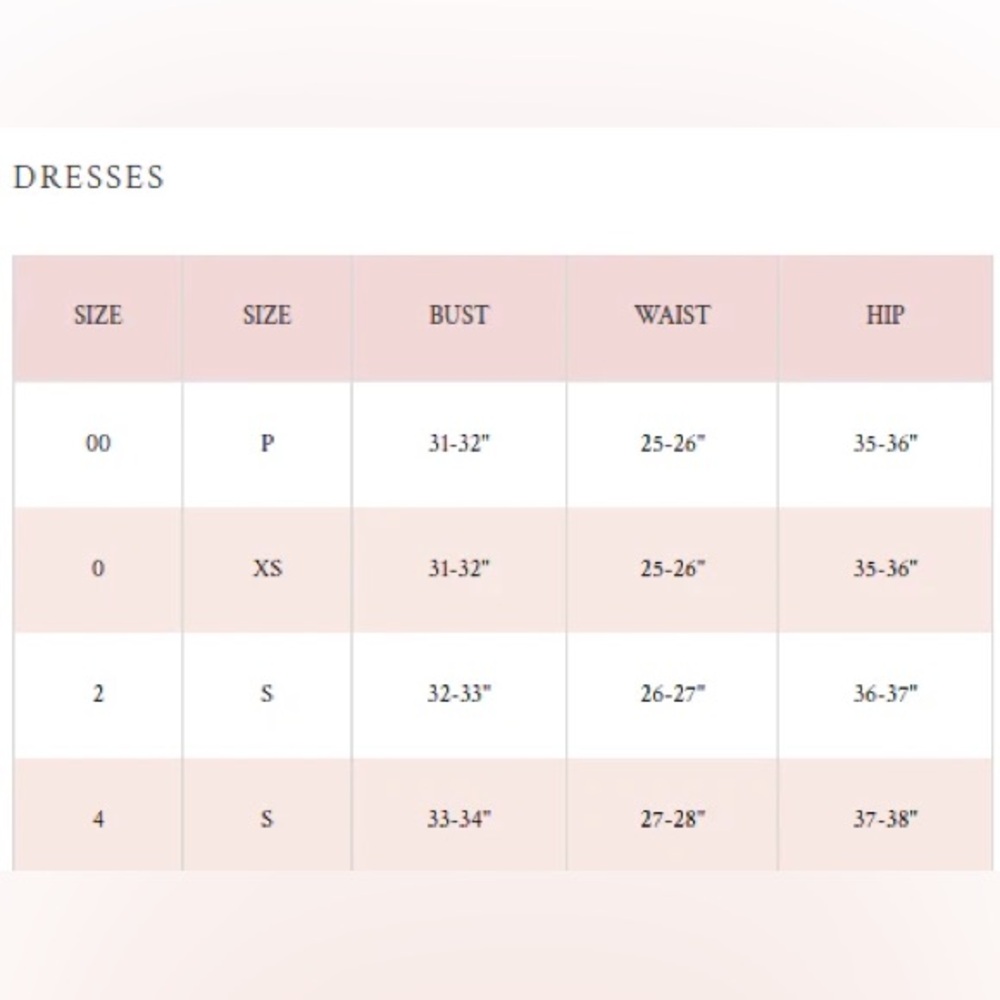1000x1000 pixels.
Task: Select the BUST column header
Action: (x=459, y=315)
